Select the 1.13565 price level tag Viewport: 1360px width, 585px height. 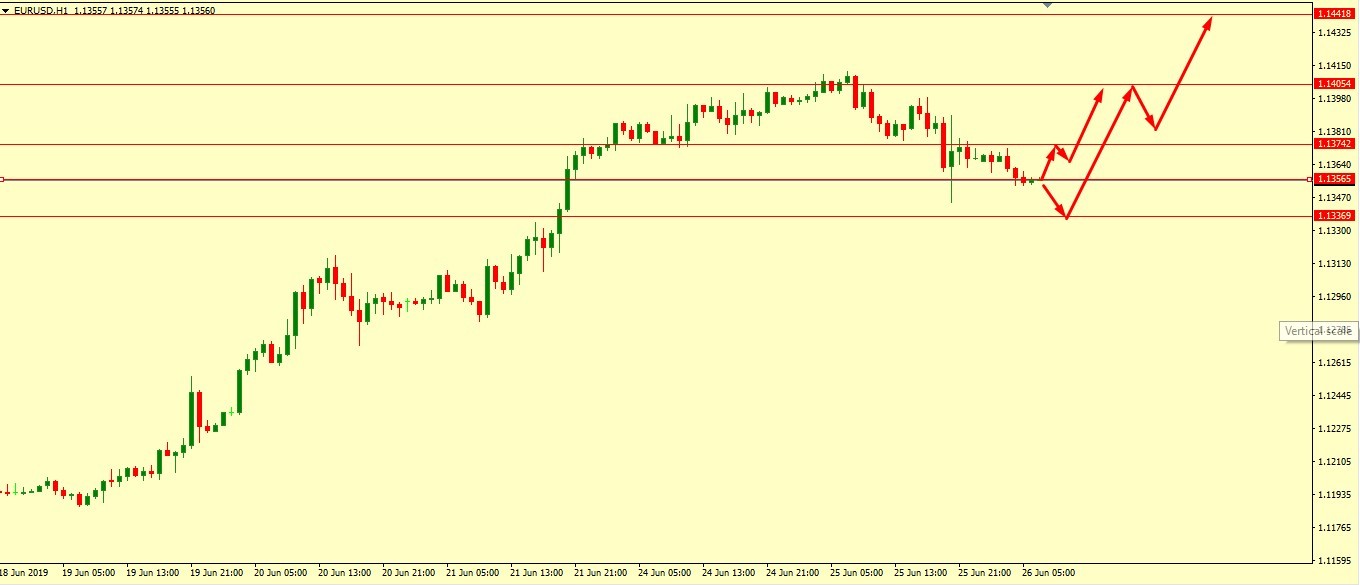(x=1334, y=179)
